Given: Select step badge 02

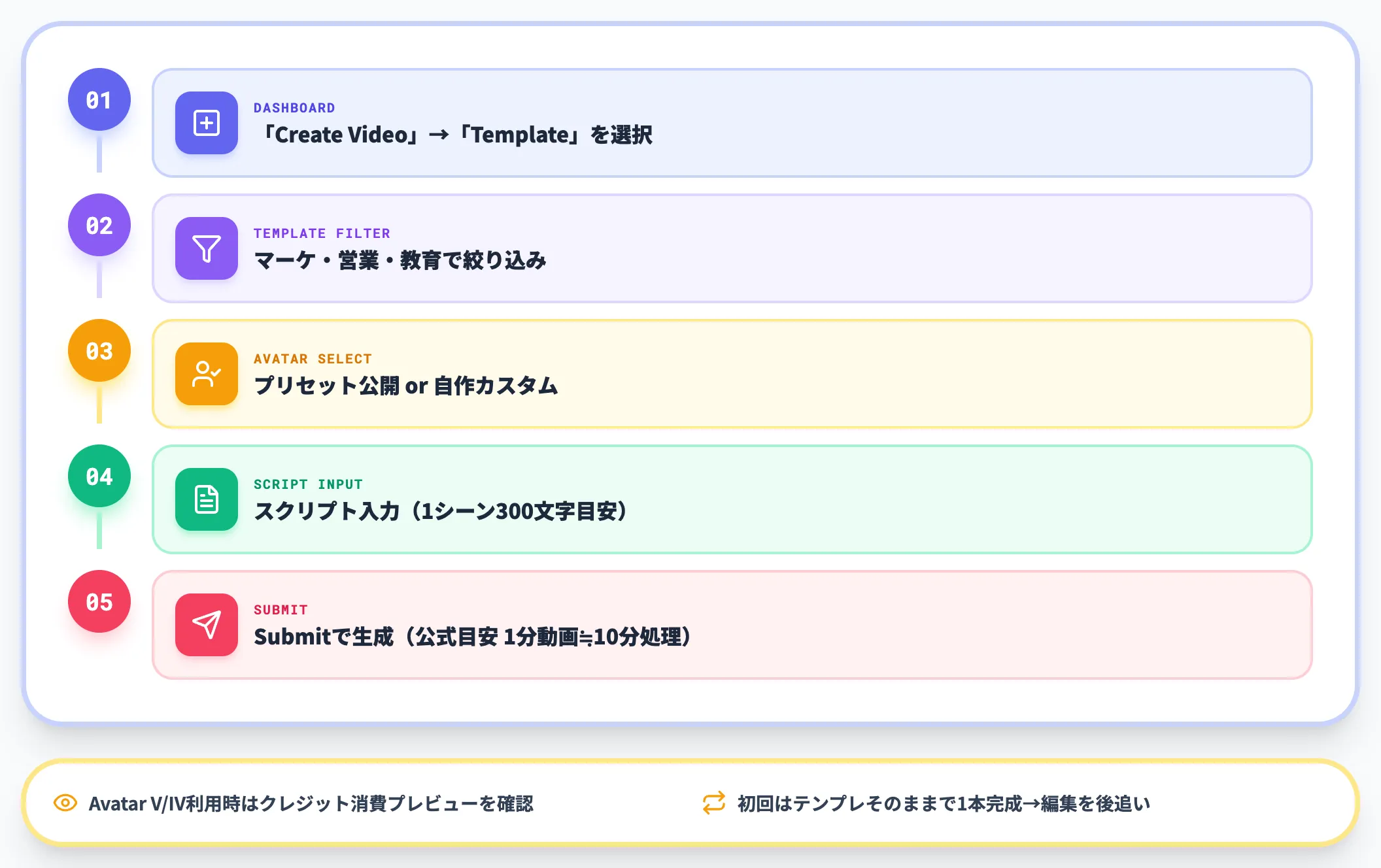Looking at the screenshot, I should [x=99, y=225].
